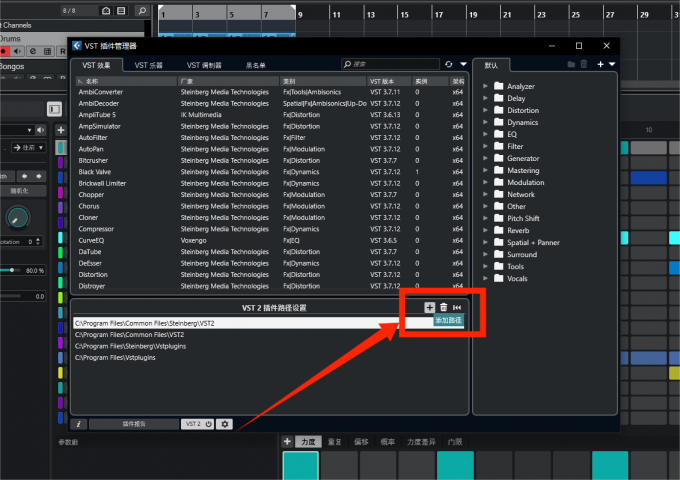Switch to the VST 调制器 tab

[204, 65]
